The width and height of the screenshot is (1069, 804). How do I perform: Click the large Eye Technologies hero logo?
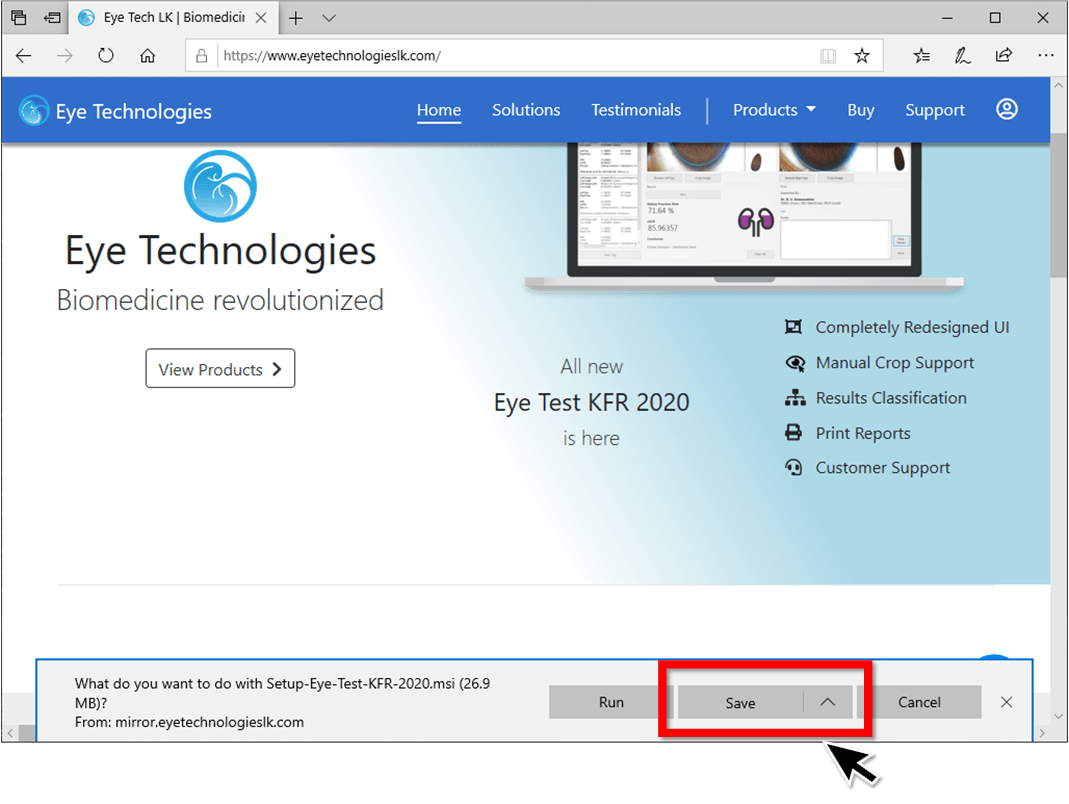[220, 186]
